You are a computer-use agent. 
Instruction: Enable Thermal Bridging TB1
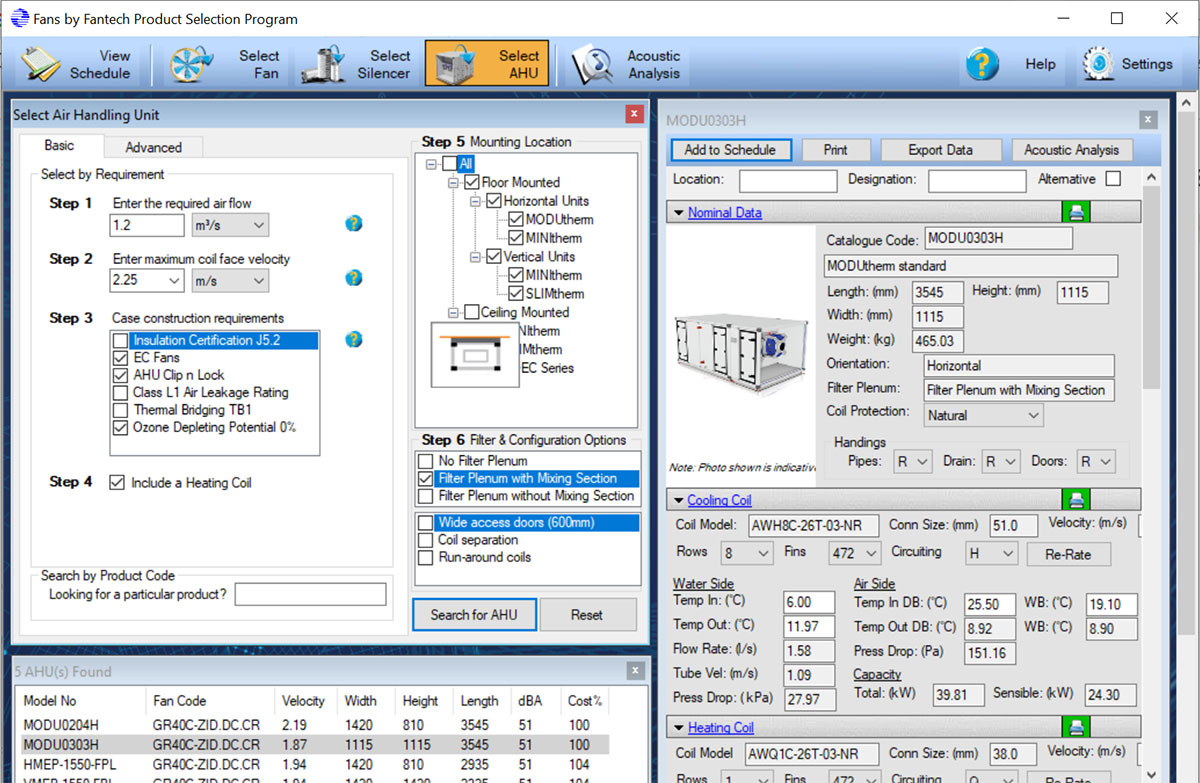click(120, 410)
